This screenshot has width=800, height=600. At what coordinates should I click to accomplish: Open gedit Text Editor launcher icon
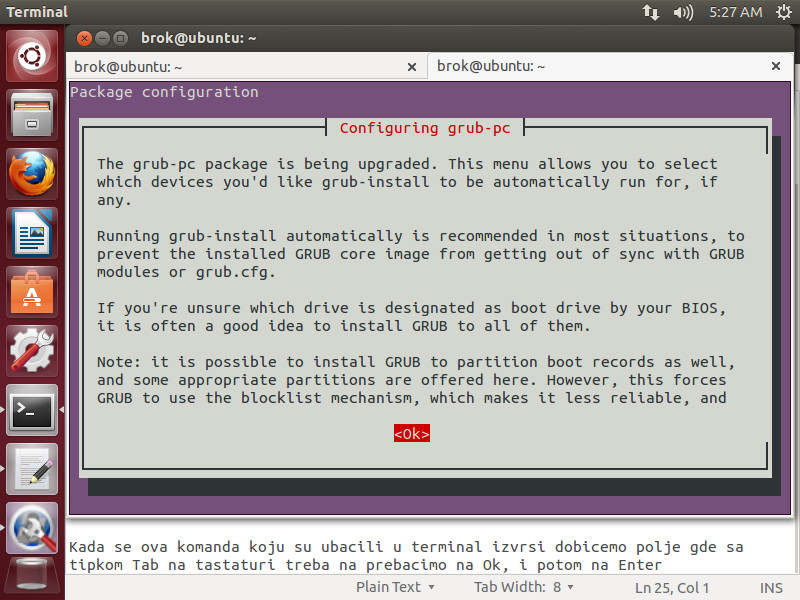32,469
